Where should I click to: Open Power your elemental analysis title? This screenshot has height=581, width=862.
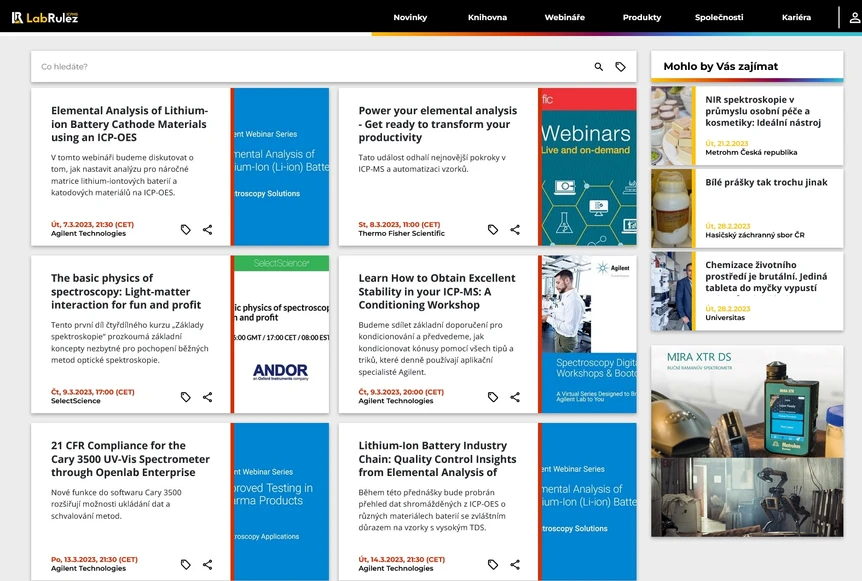pyautogui.click(x=438, y=124)
